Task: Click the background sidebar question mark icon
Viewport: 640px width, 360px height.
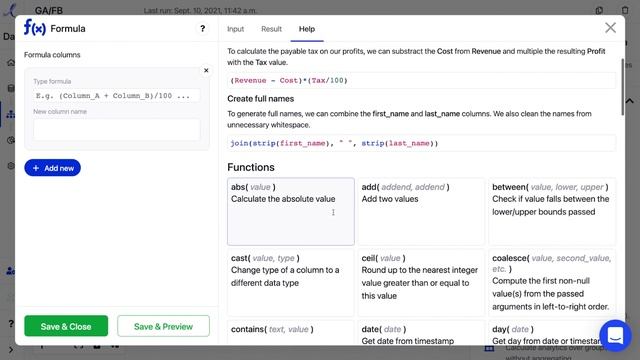Action: coord(11,324)
